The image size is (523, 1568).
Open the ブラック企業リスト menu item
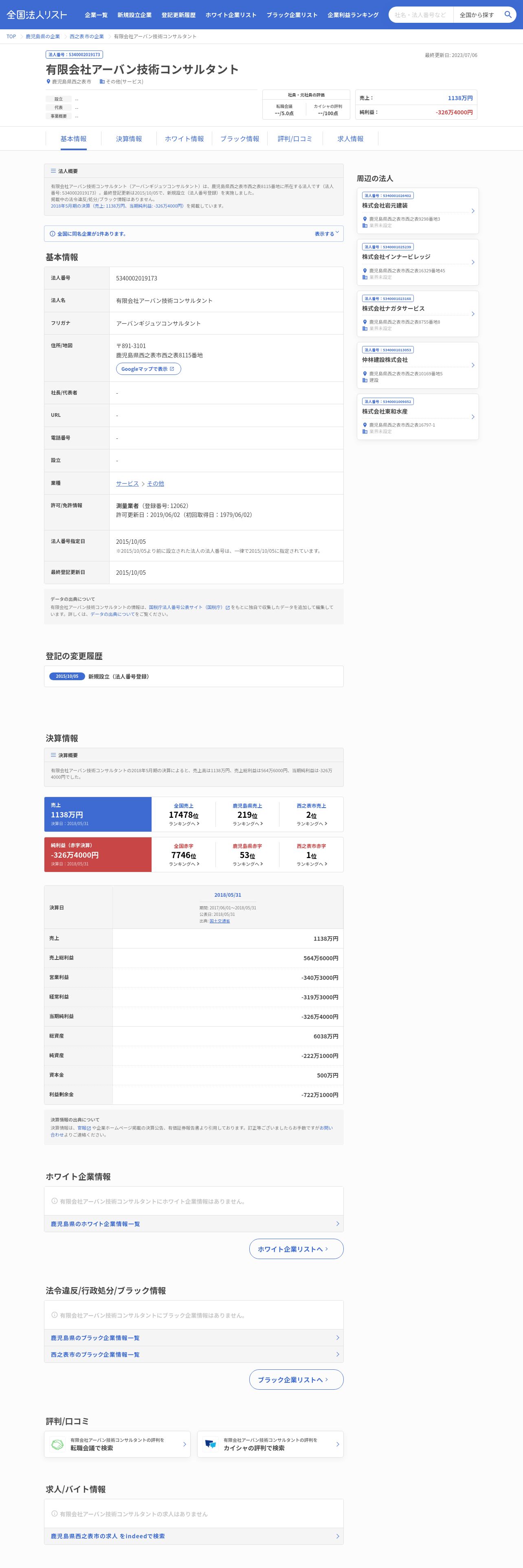(x=292, y=15)
